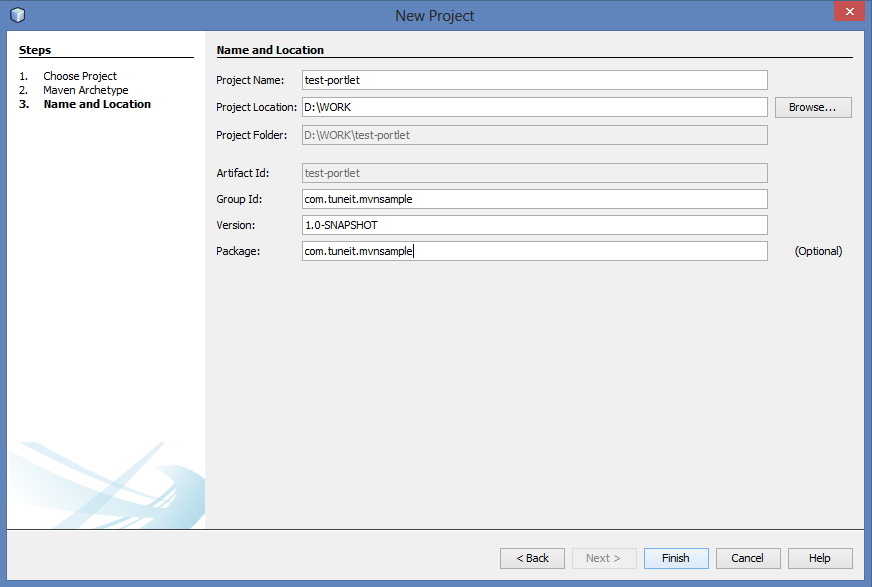
Task: Click the New Project title bar text
Action: (435, 16)
